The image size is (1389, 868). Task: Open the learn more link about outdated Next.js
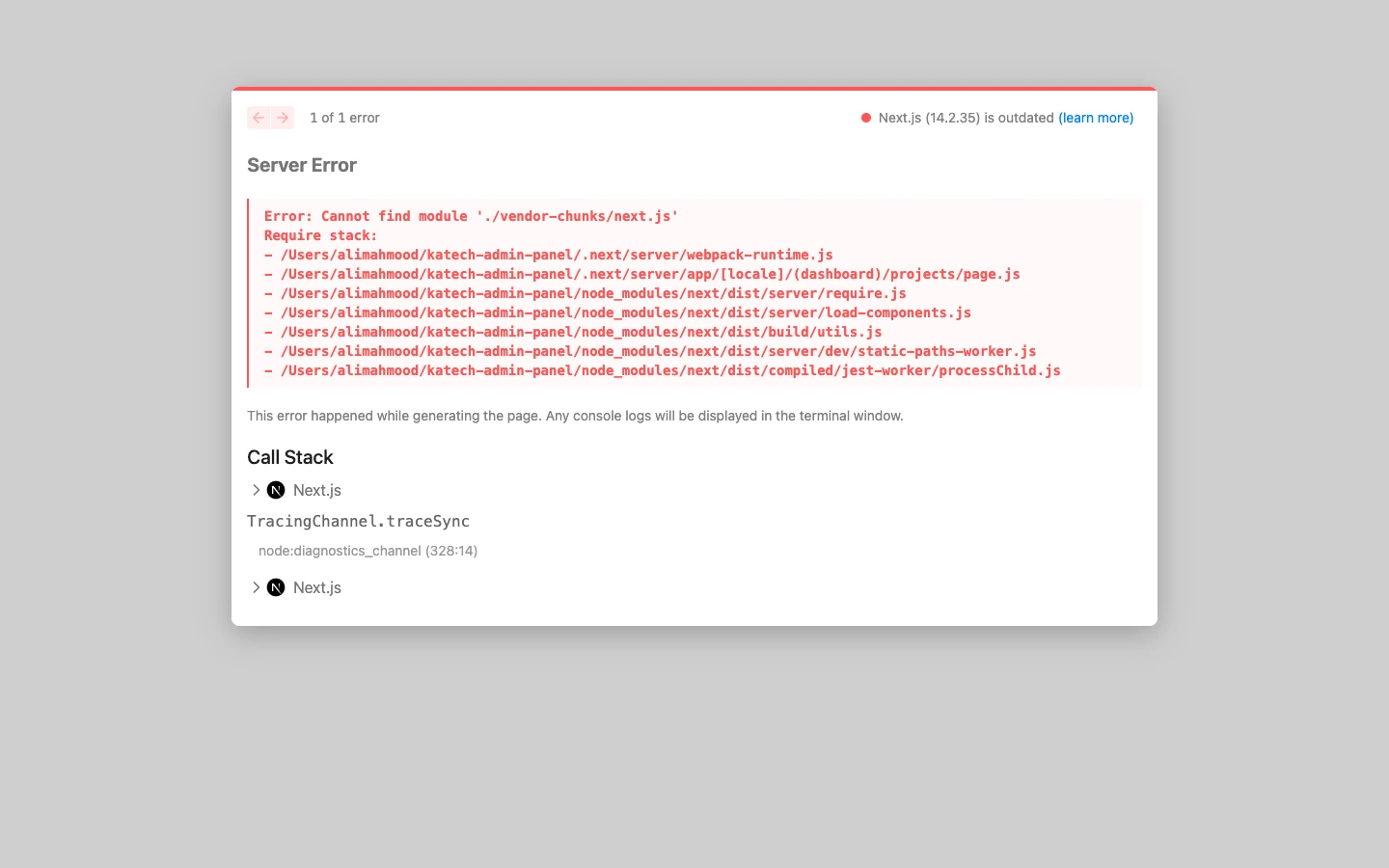tap(1096, 118)
